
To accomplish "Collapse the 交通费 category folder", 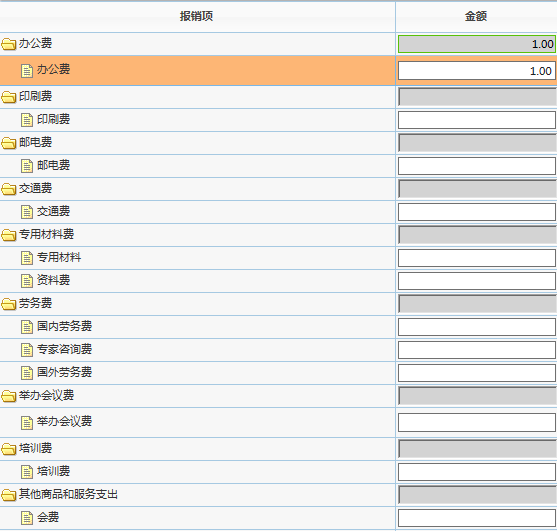I will [x=9, y=189].
